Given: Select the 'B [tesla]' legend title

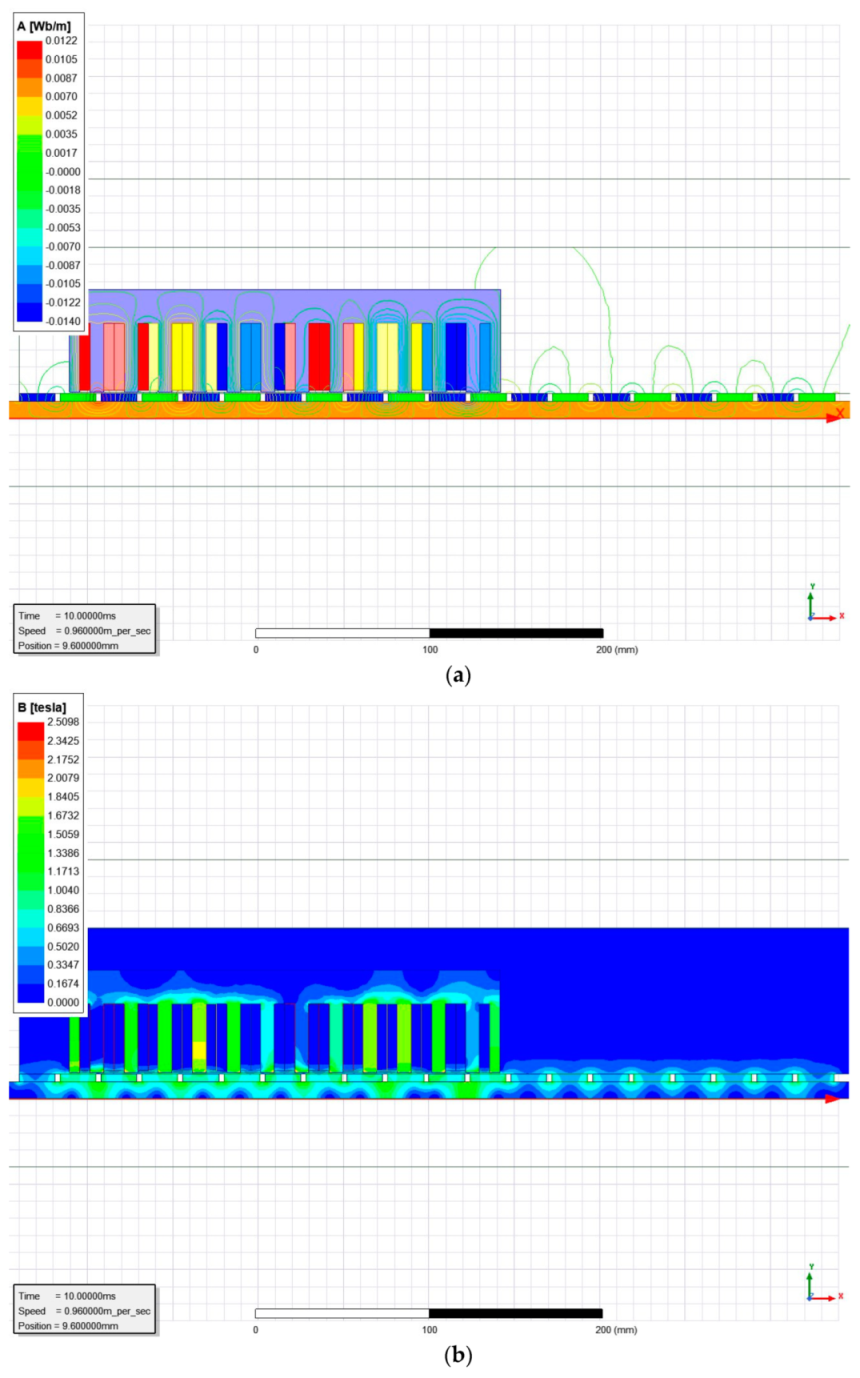Looking at the screenshot, I should (x=43, y=708).
